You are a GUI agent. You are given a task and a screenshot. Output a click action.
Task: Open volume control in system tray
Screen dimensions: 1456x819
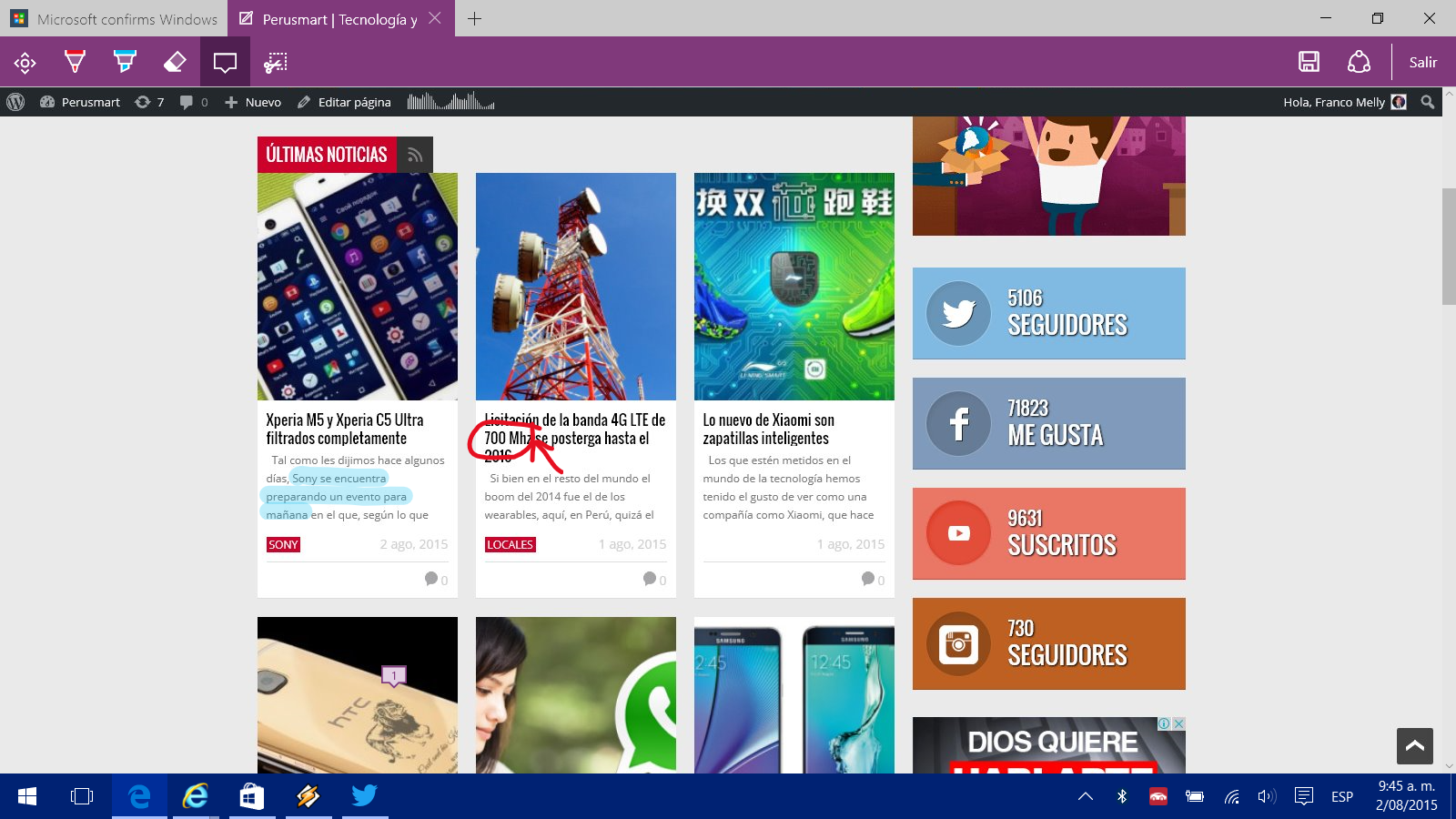pos(1267,796)
